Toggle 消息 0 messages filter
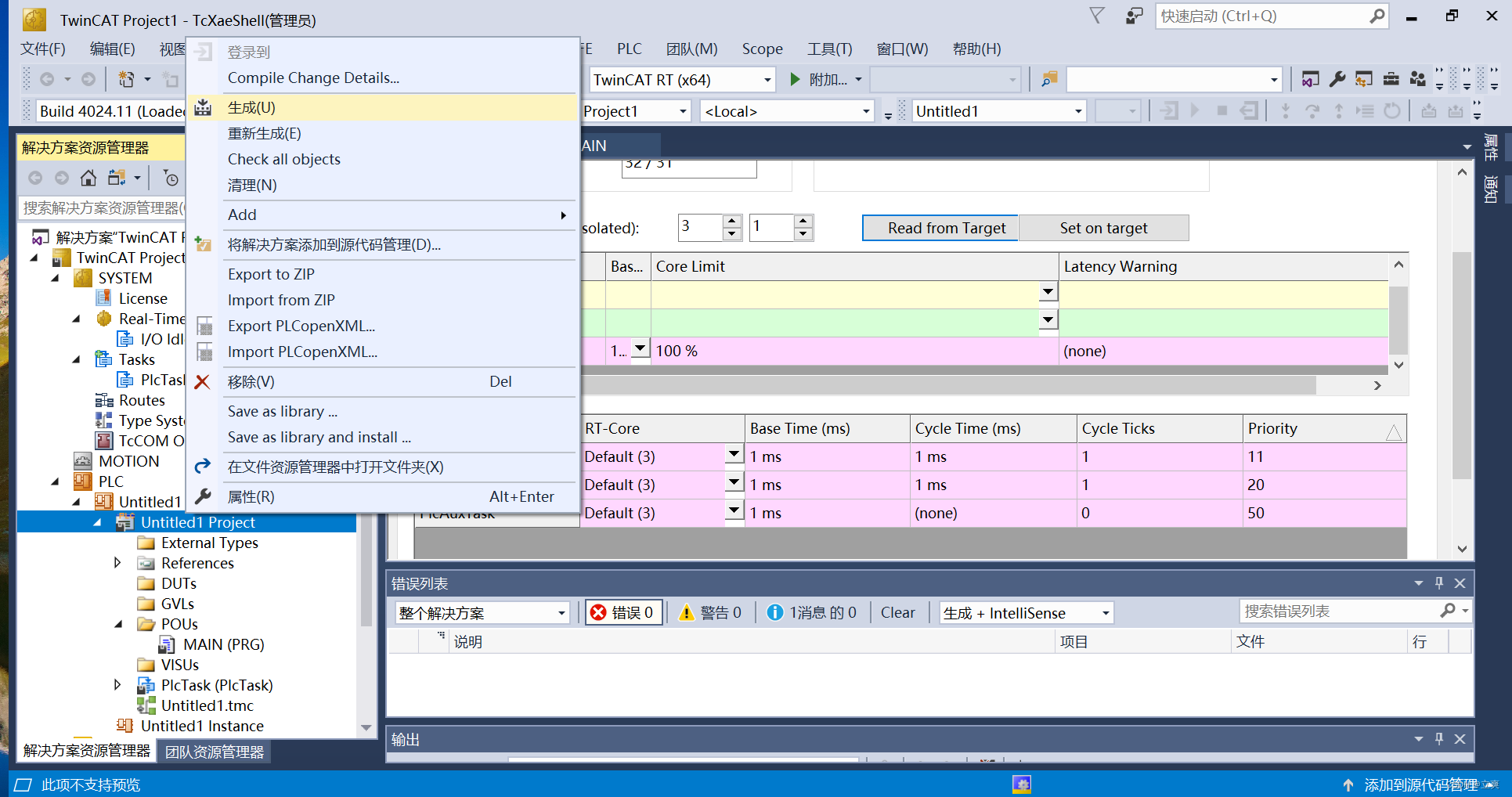Viewport: 1512px width, 797px height. pyautogui.click(x=811, y=612)
